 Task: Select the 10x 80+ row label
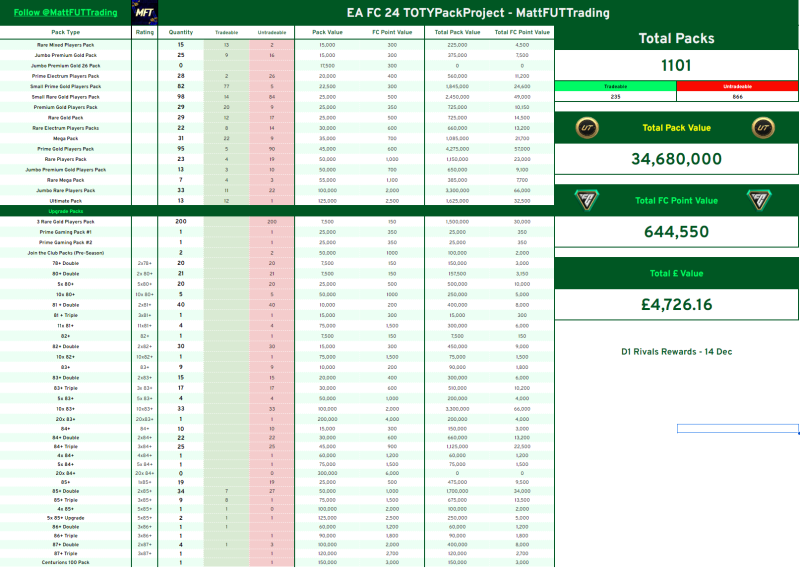point(66,294)
